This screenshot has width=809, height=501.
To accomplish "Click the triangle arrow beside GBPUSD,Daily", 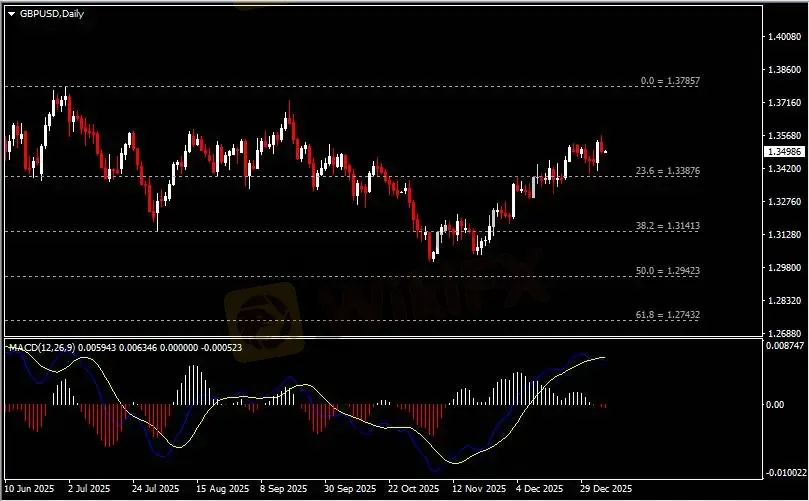I will tap(12, 14).
